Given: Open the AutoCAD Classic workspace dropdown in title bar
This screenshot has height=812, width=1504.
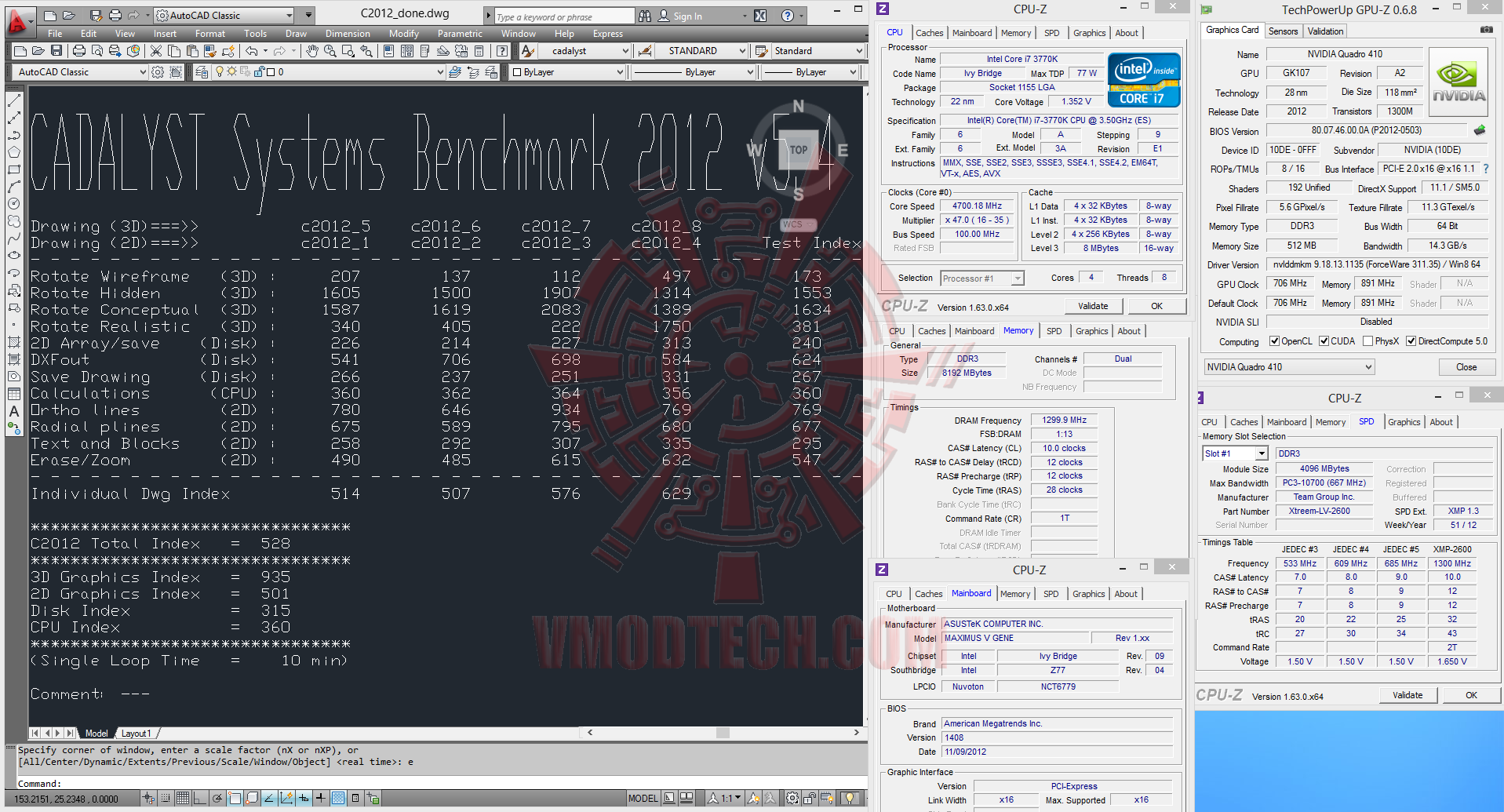Looking at the screenshot, I should [224, 16].
